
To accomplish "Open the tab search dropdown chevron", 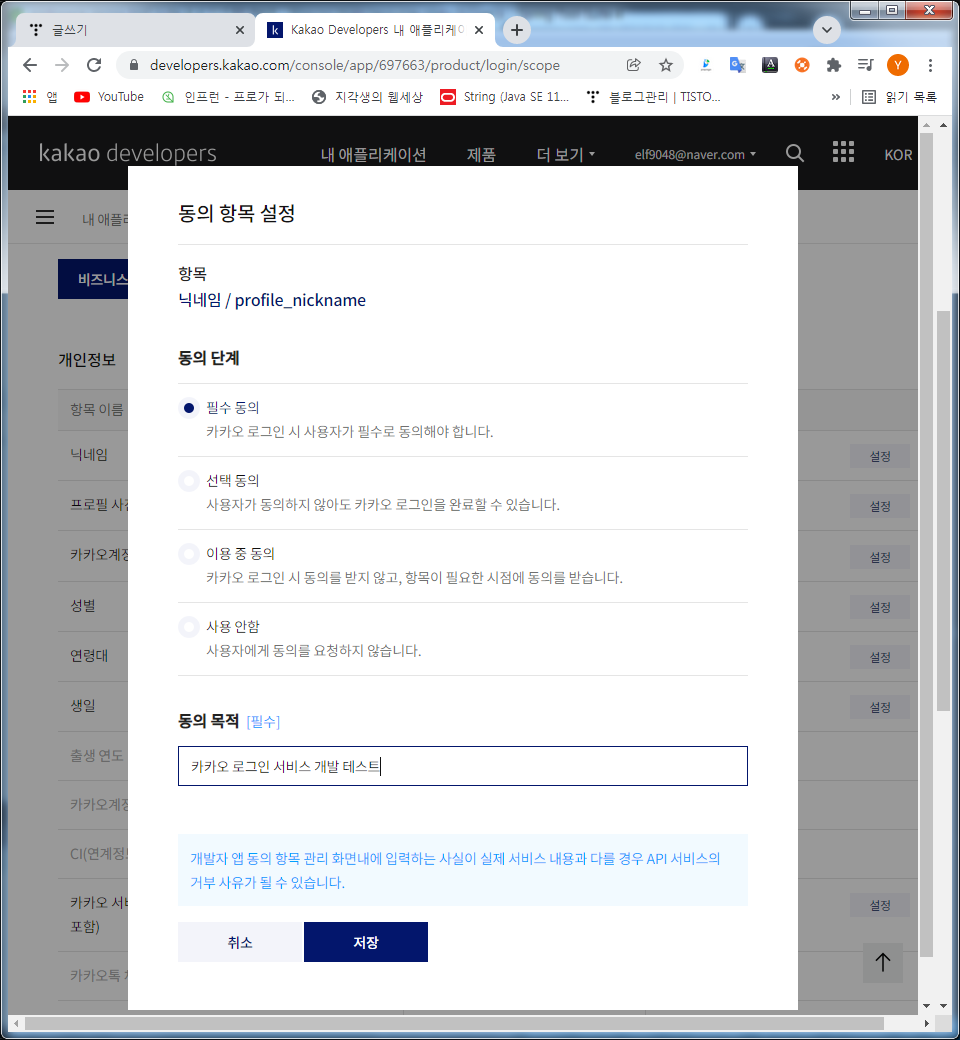I will (827, 30).
